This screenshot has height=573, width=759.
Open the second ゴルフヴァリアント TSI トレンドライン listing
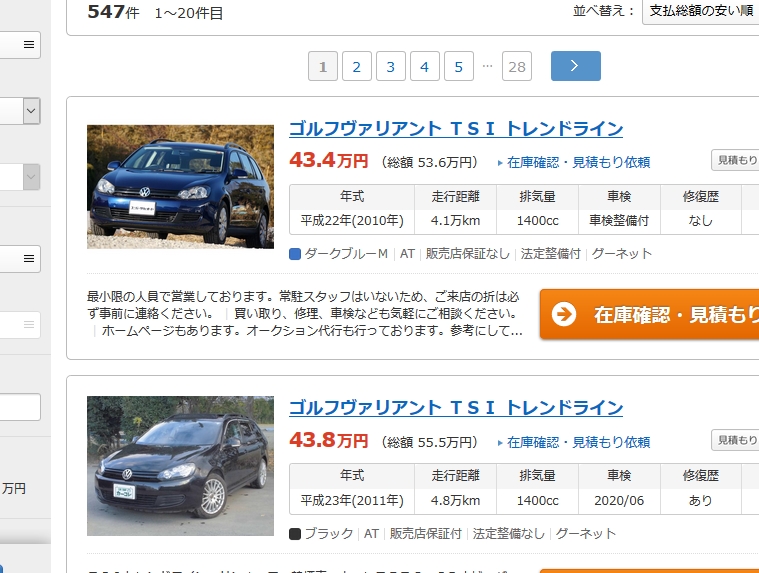tap(455, 408)
